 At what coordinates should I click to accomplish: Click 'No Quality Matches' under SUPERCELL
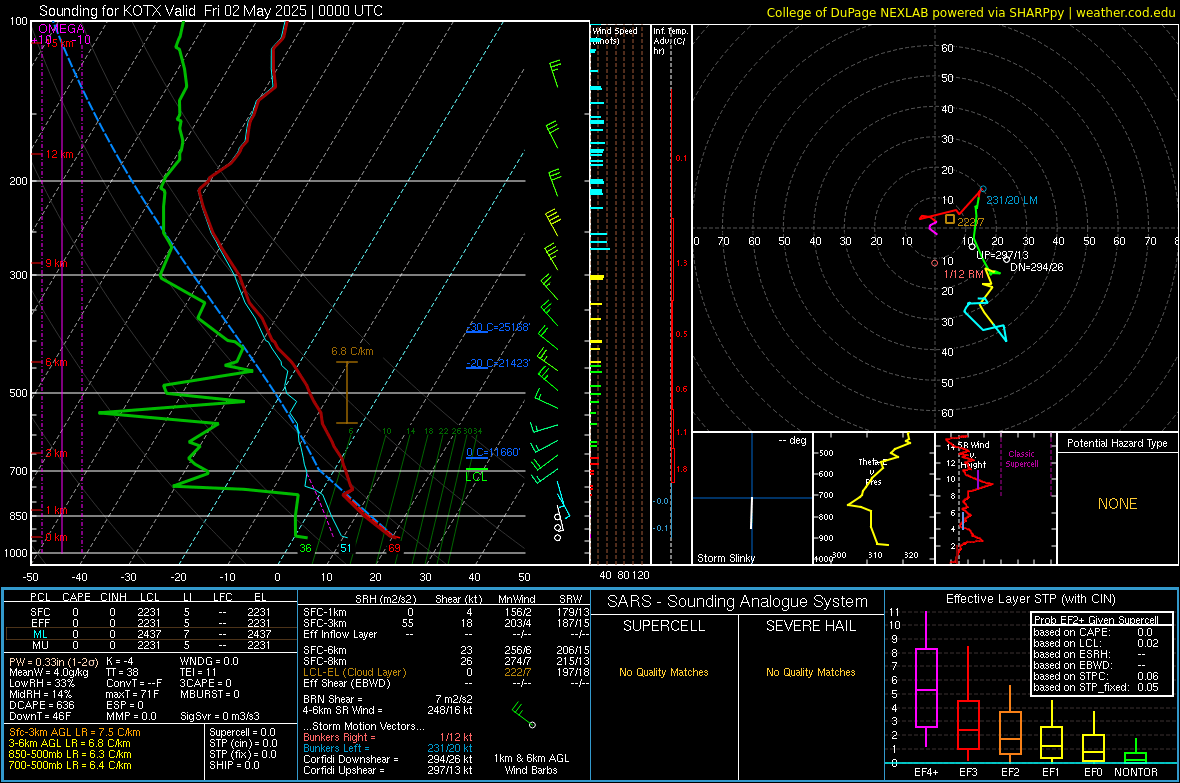click(x=664, y=672)
